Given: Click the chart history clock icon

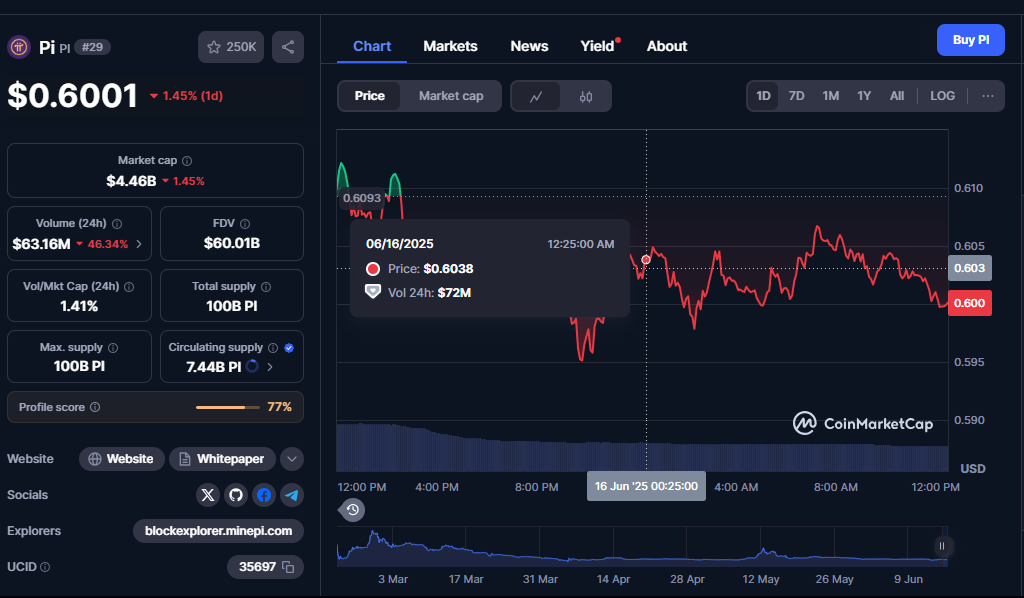Looking at the screenshot, I should pyautogui.click(x=352, y=510).
